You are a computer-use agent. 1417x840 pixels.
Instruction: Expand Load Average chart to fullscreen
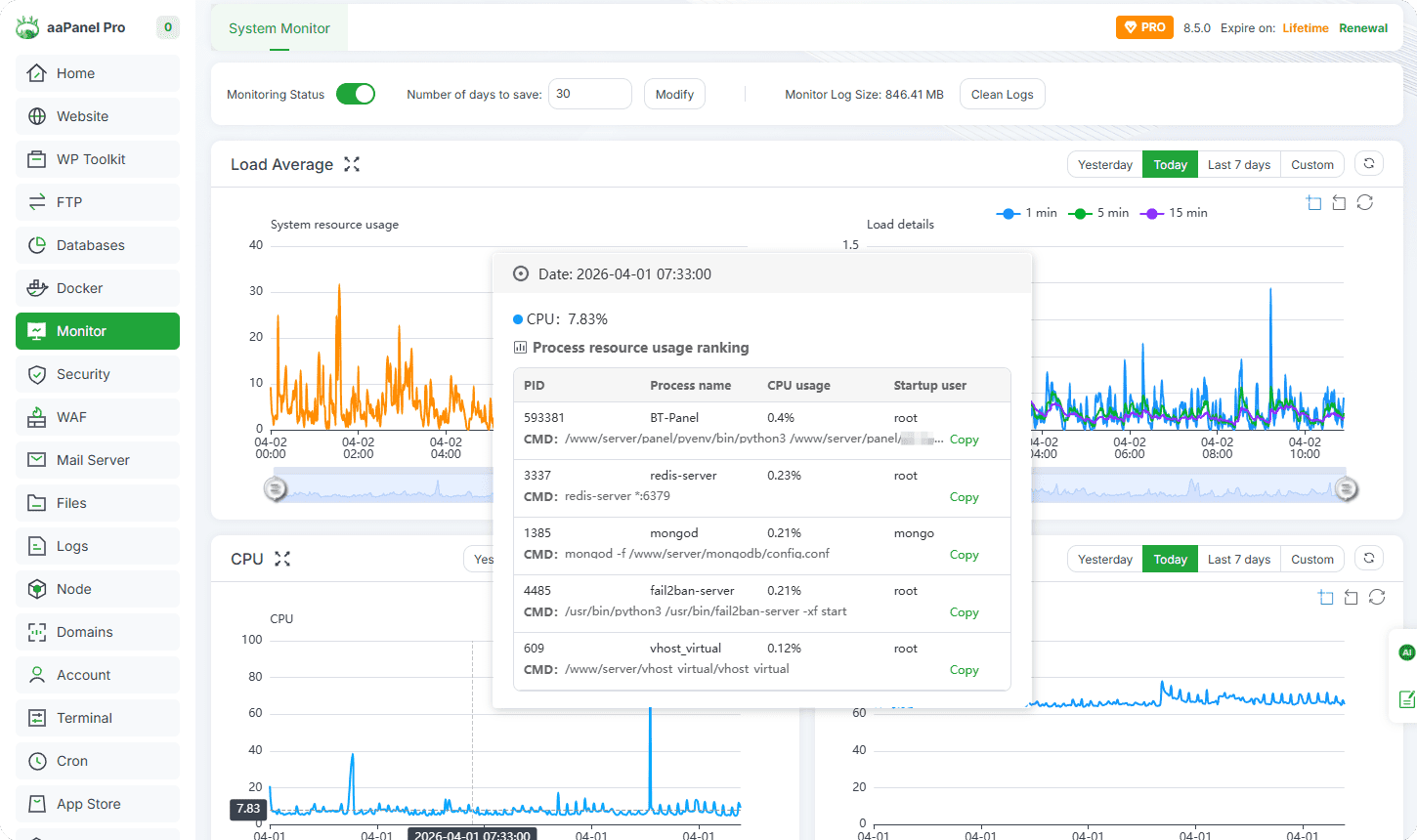tap(352, 164)
